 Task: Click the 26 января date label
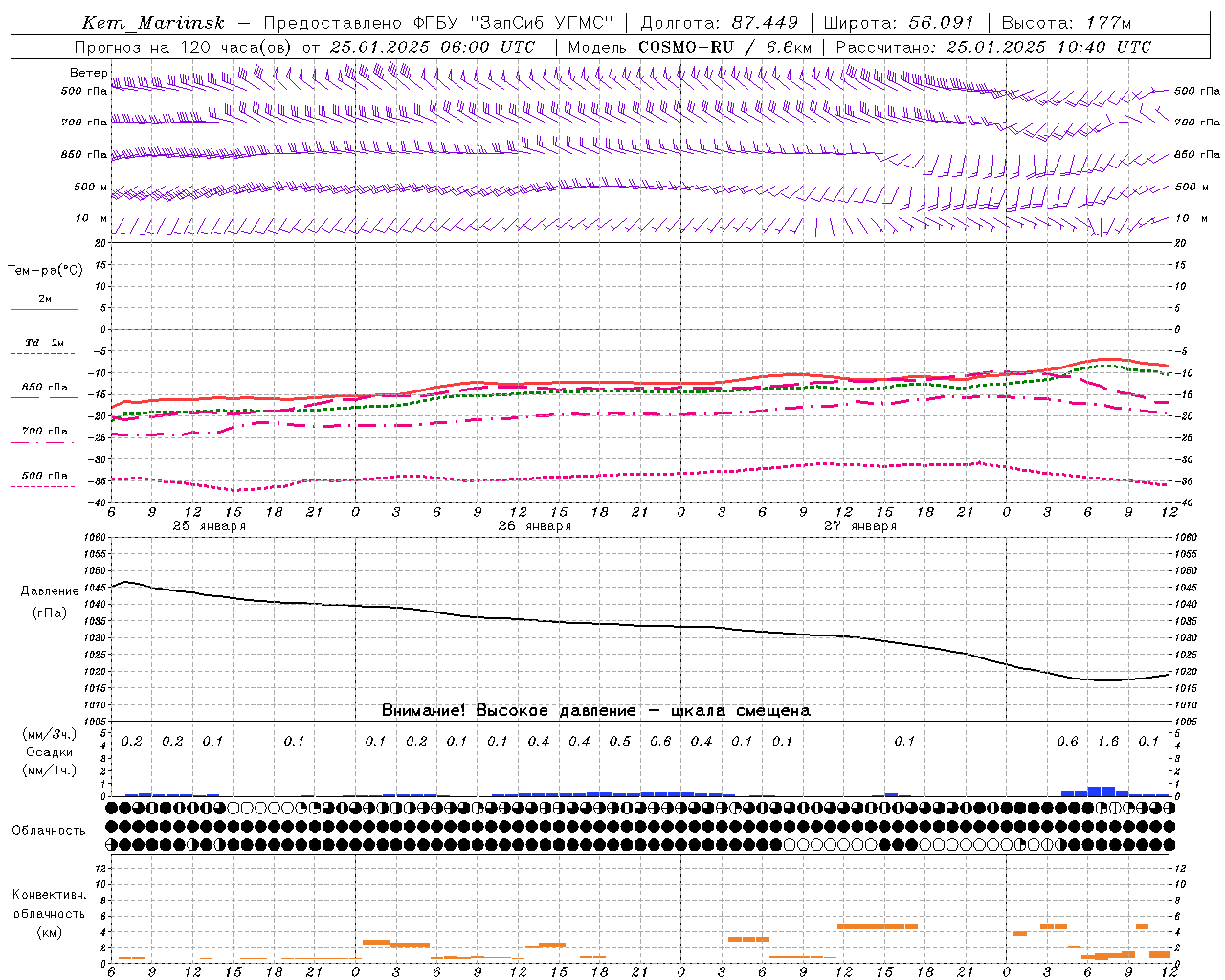pos(534,526)
